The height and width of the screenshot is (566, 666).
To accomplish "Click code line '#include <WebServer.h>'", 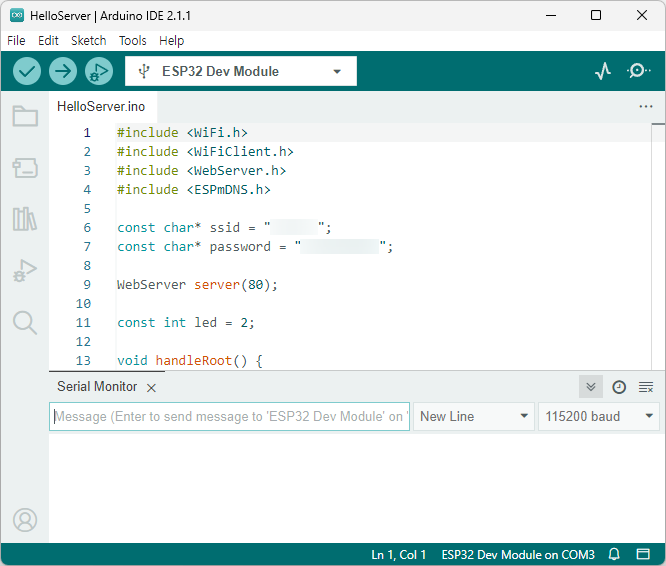I will click(201, 171).
